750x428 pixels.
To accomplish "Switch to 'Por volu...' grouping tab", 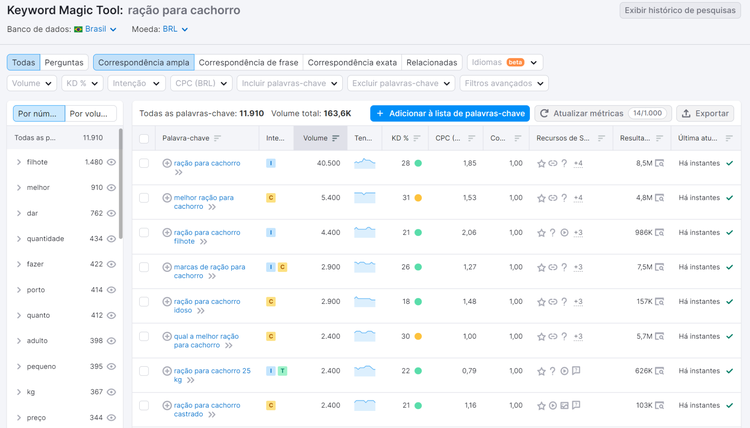I will 91,114.
